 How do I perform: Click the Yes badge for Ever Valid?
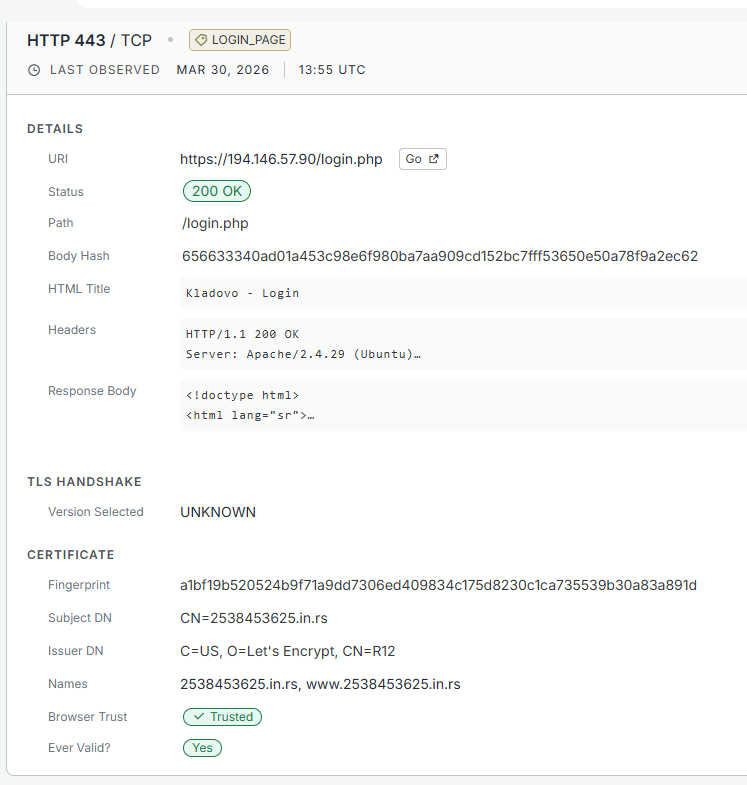pyautogui.click(x=202, y=748)
